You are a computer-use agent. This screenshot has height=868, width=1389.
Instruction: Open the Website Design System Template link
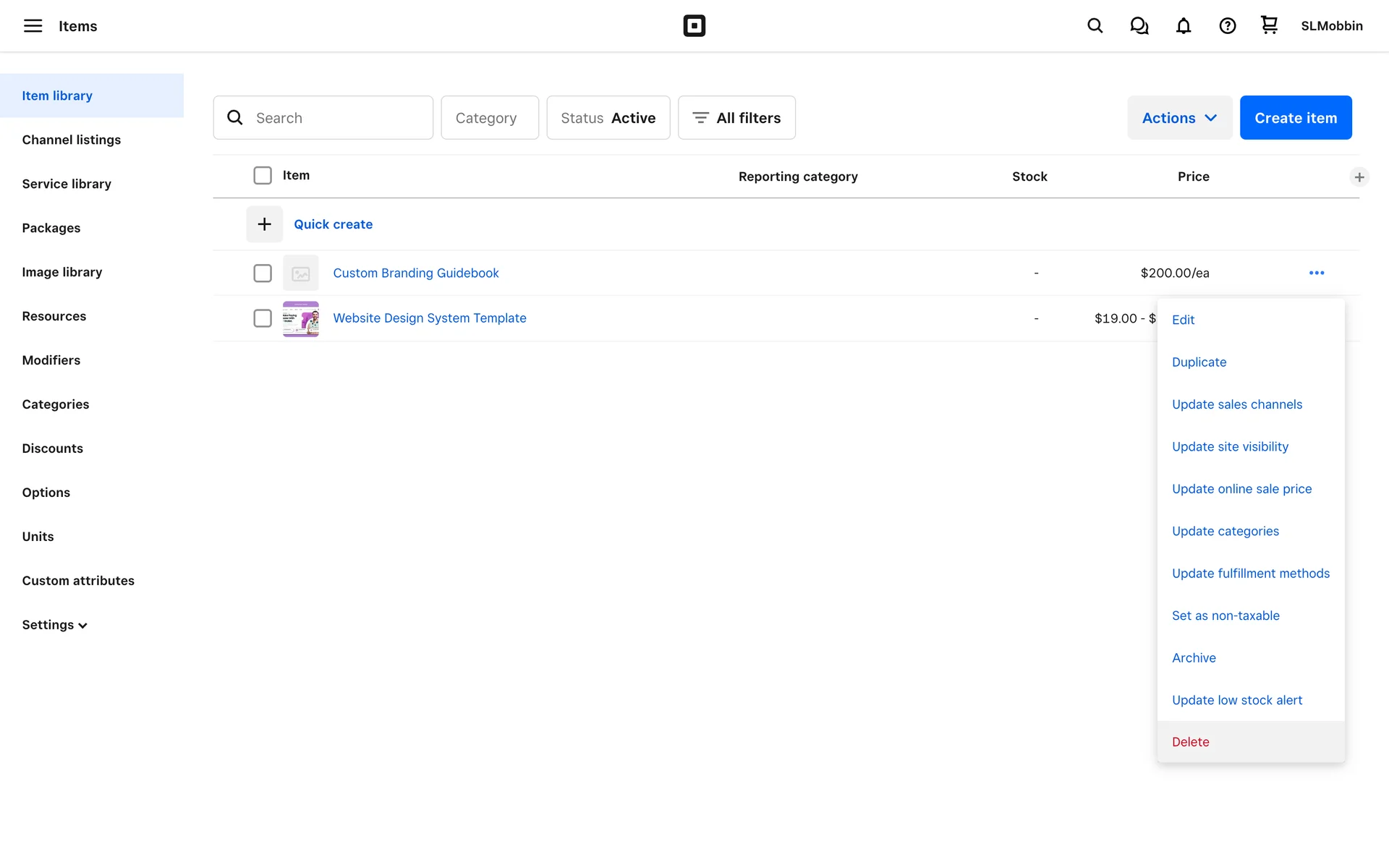click(x=429, y=318)
